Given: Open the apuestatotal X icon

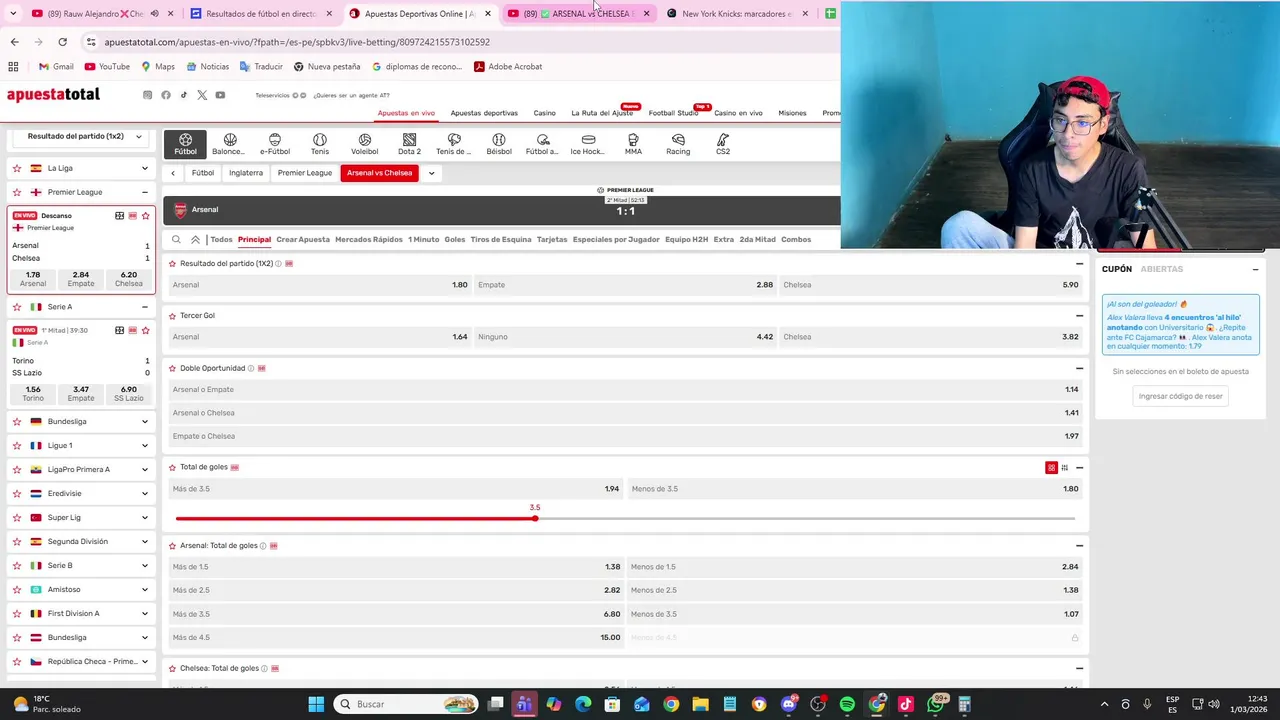Looking at the screenshot, I should 202,95.
